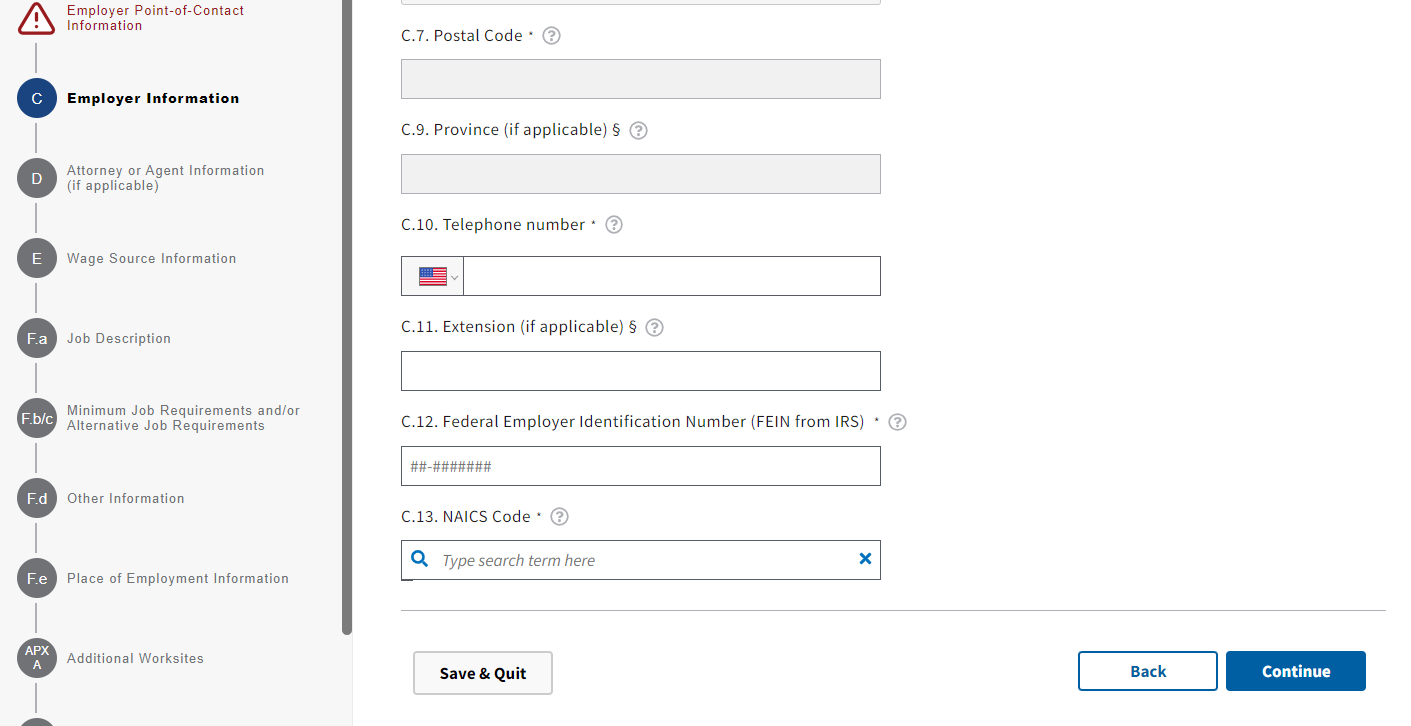Open help tooltip for C.10 Telephone number

[614, 225]
